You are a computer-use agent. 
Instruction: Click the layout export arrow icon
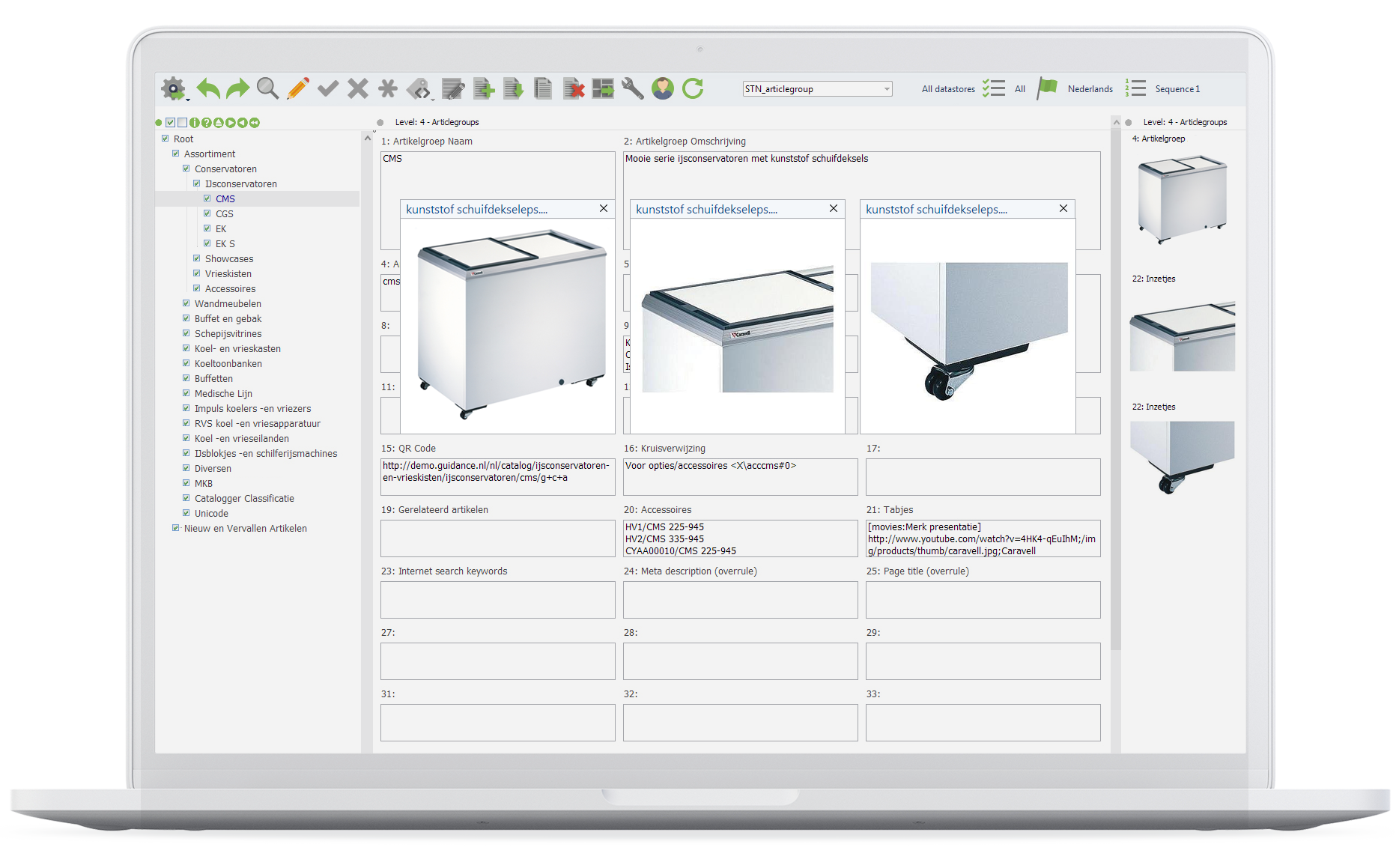pos(603,88)
